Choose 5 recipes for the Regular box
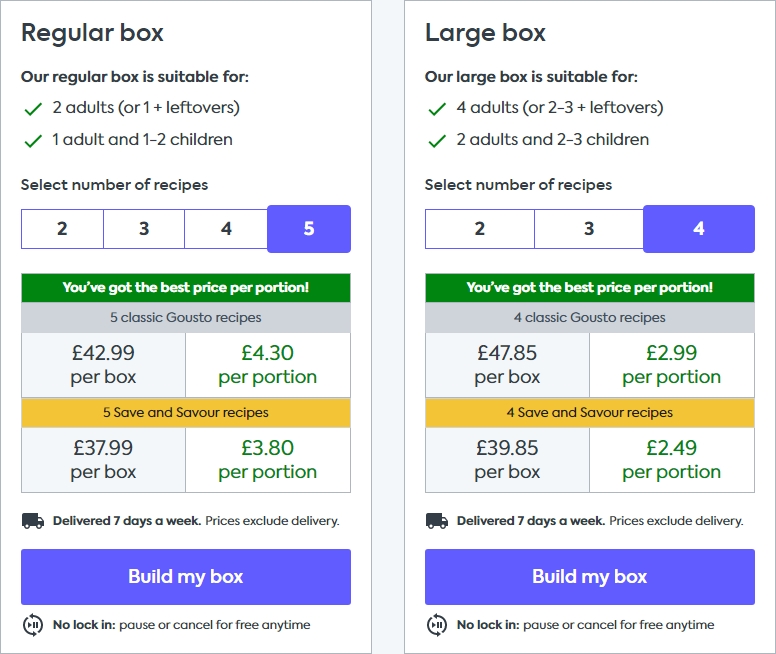The width and height of the screenshot is (776, 654). click(x=309, y=229)
